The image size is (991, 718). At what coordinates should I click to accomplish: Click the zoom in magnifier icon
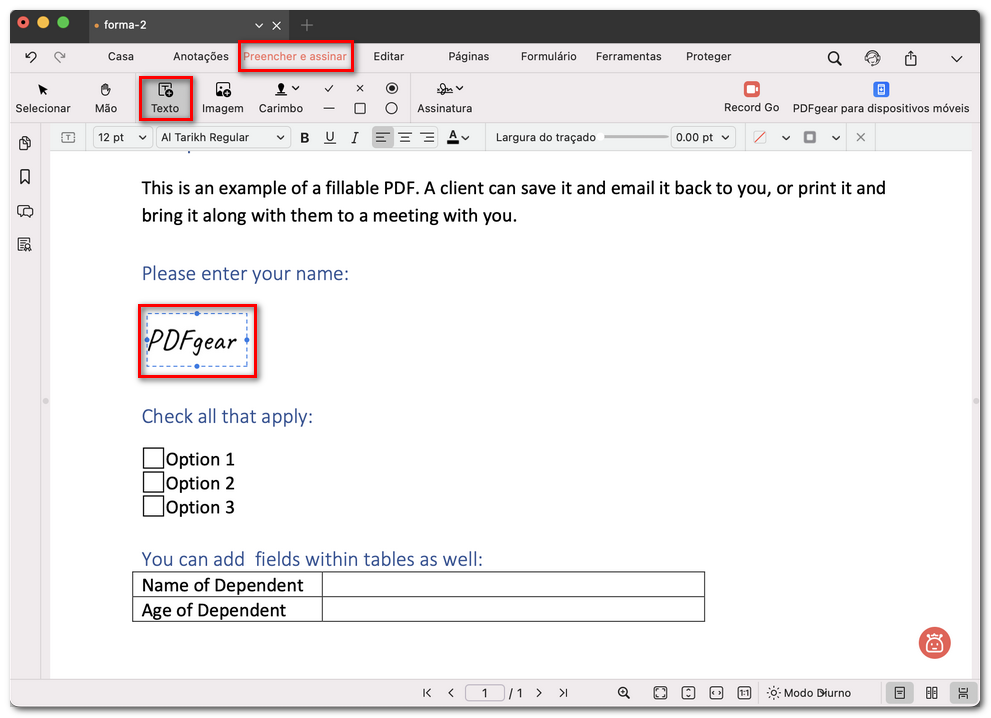point(624,693)
